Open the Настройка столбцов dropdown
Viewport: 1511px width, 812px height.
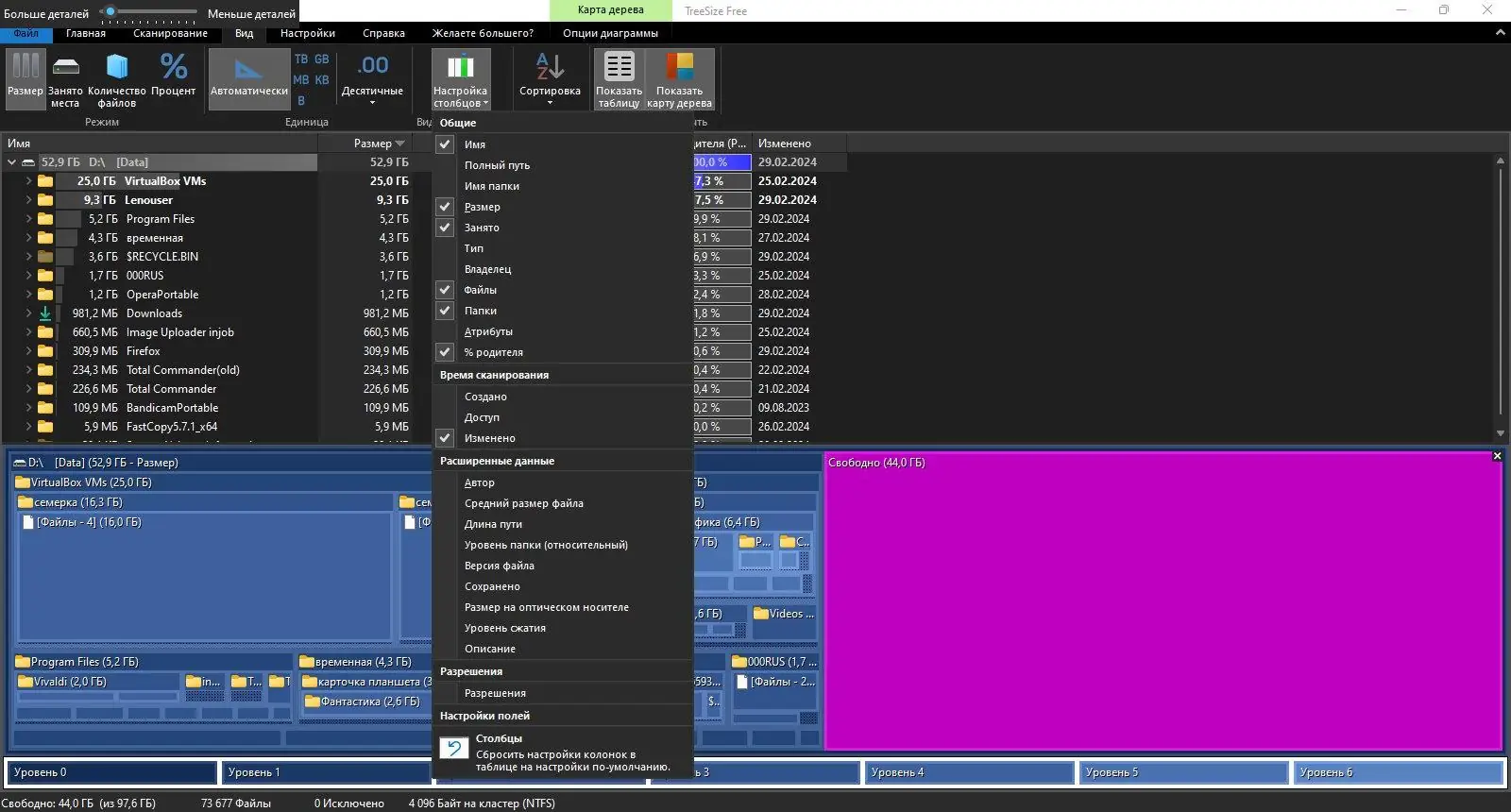point(461,79)
